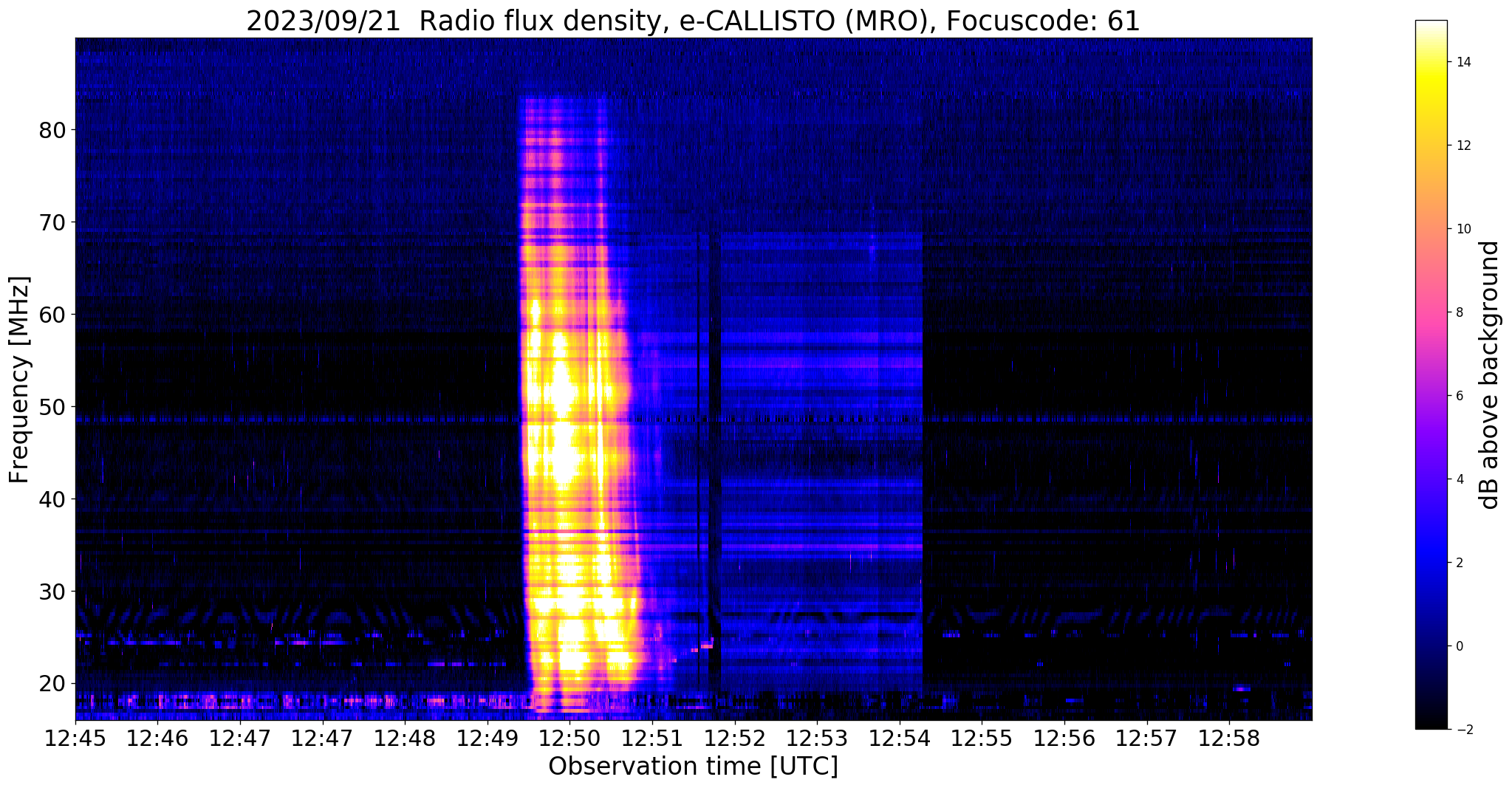The image size is (1512, 788).
Task: Click the 70 MHz frequency tick label
Action: [52, 222]
